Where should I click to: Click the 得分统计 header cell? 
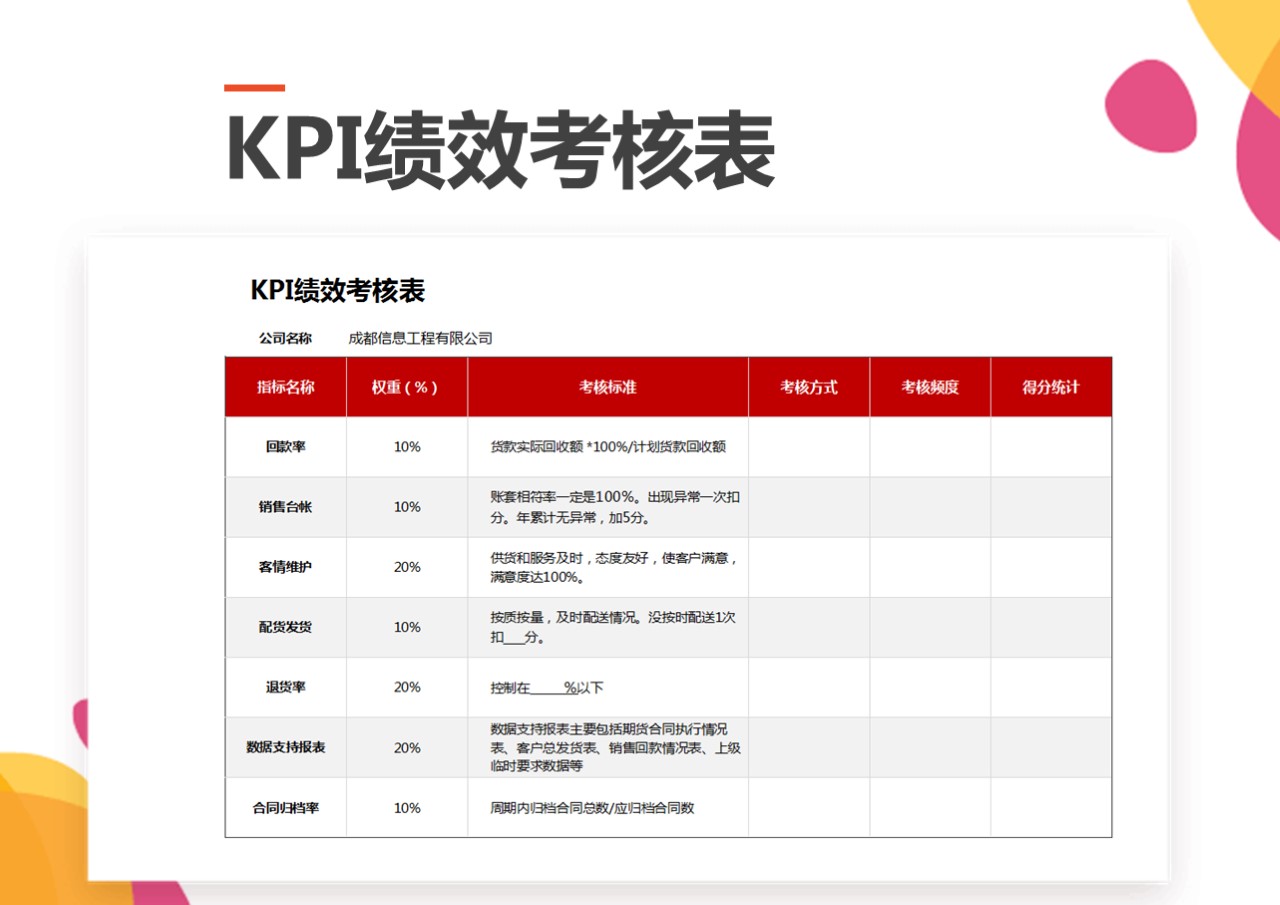click(x=1050, y=386)
